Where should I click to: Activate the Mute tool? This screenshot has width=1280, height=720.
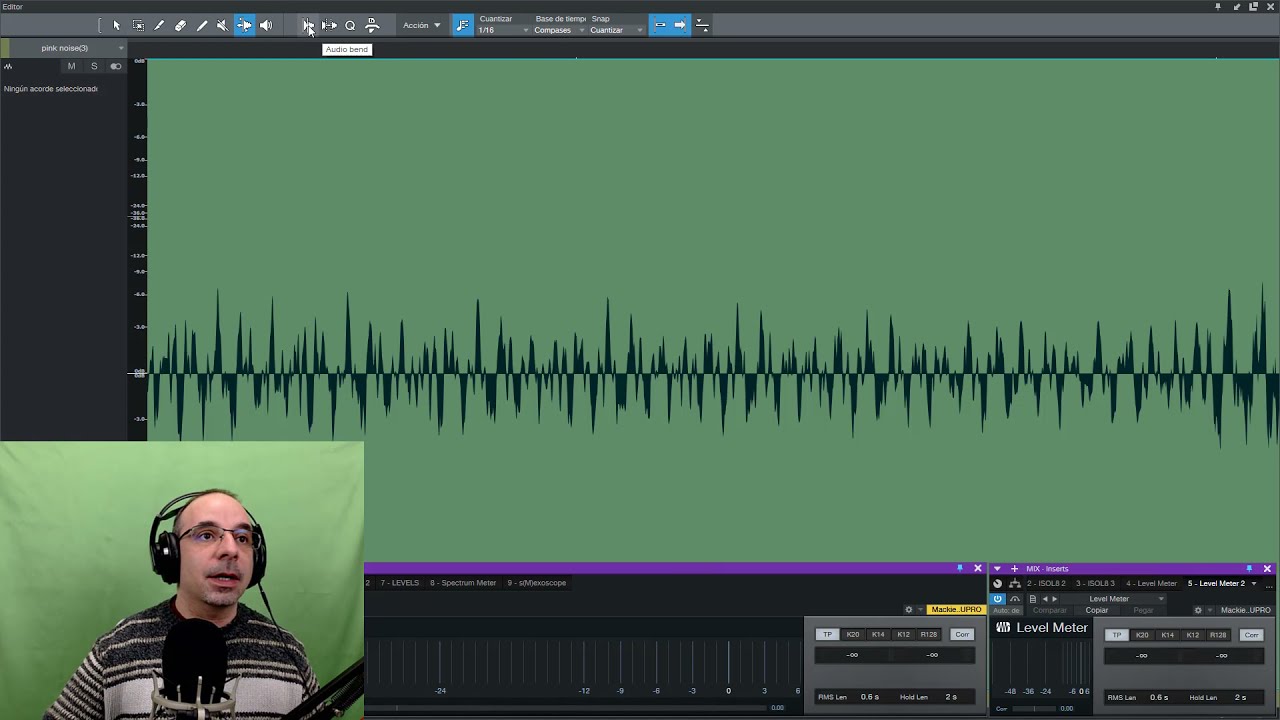point(222,25)
